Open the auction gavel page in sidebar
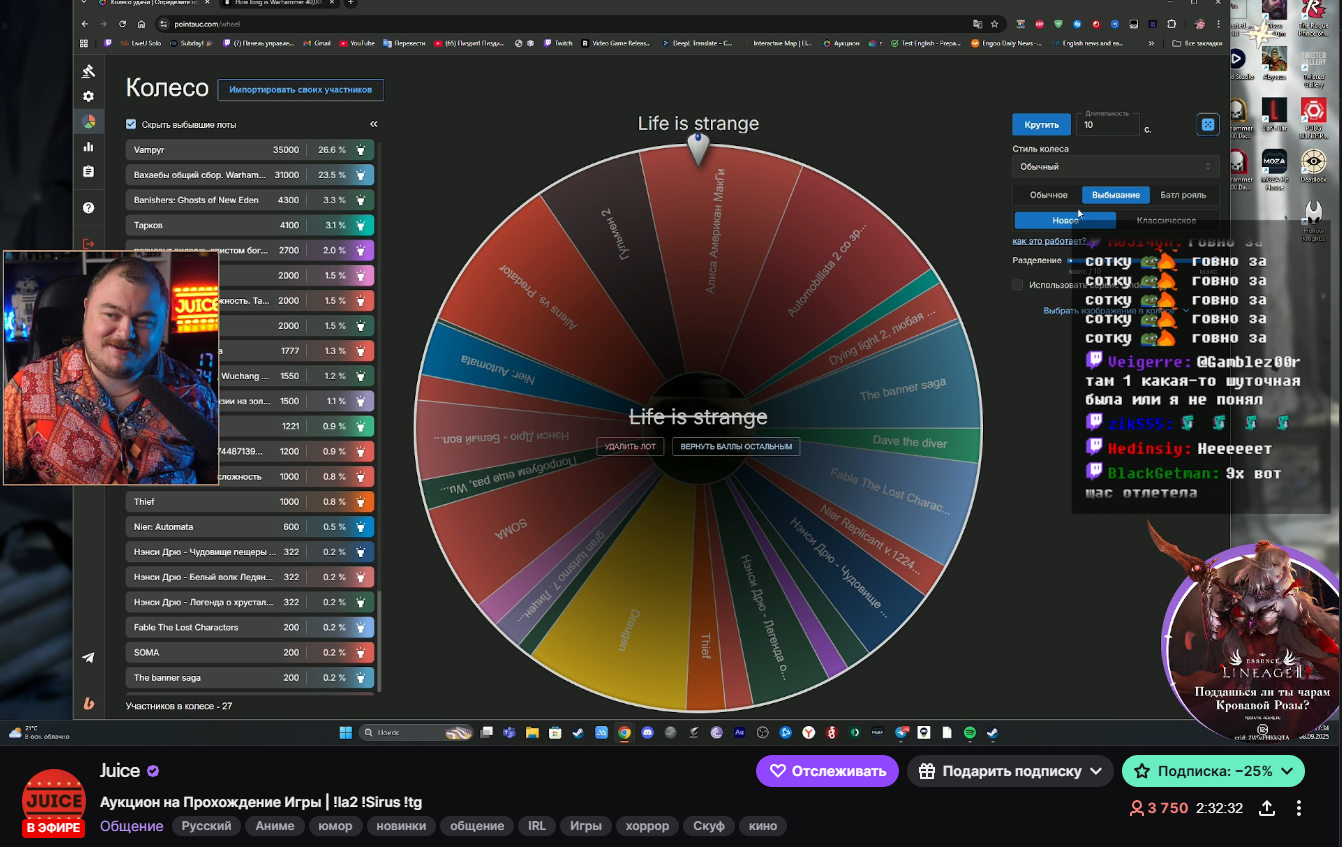Screen dimensions: 1342x847 click(88, 71)
